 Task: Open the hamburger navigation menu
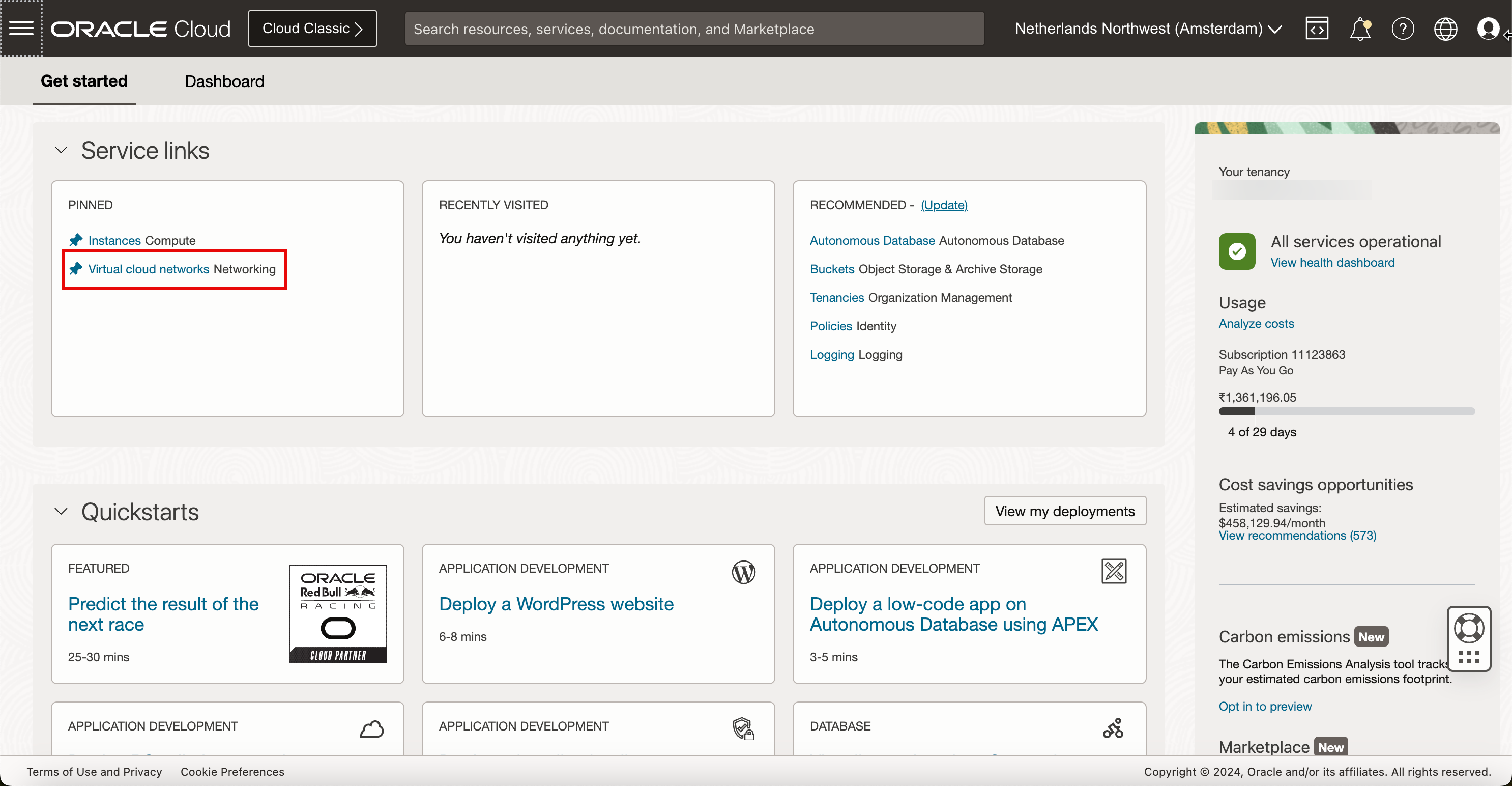(x=21, y=28)
